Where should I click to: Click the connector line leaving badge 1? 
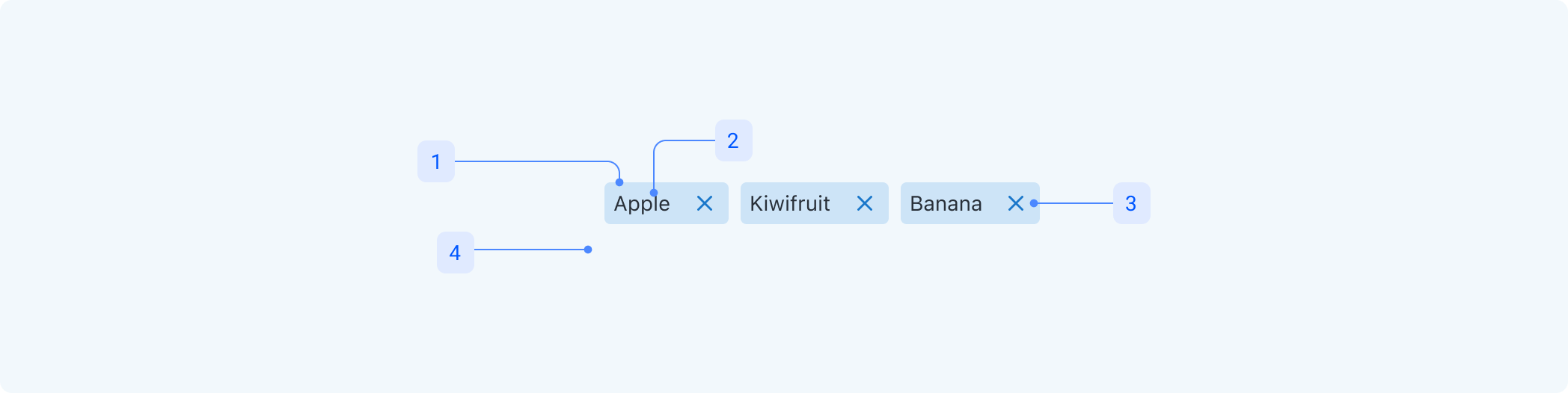coord(531,161)
